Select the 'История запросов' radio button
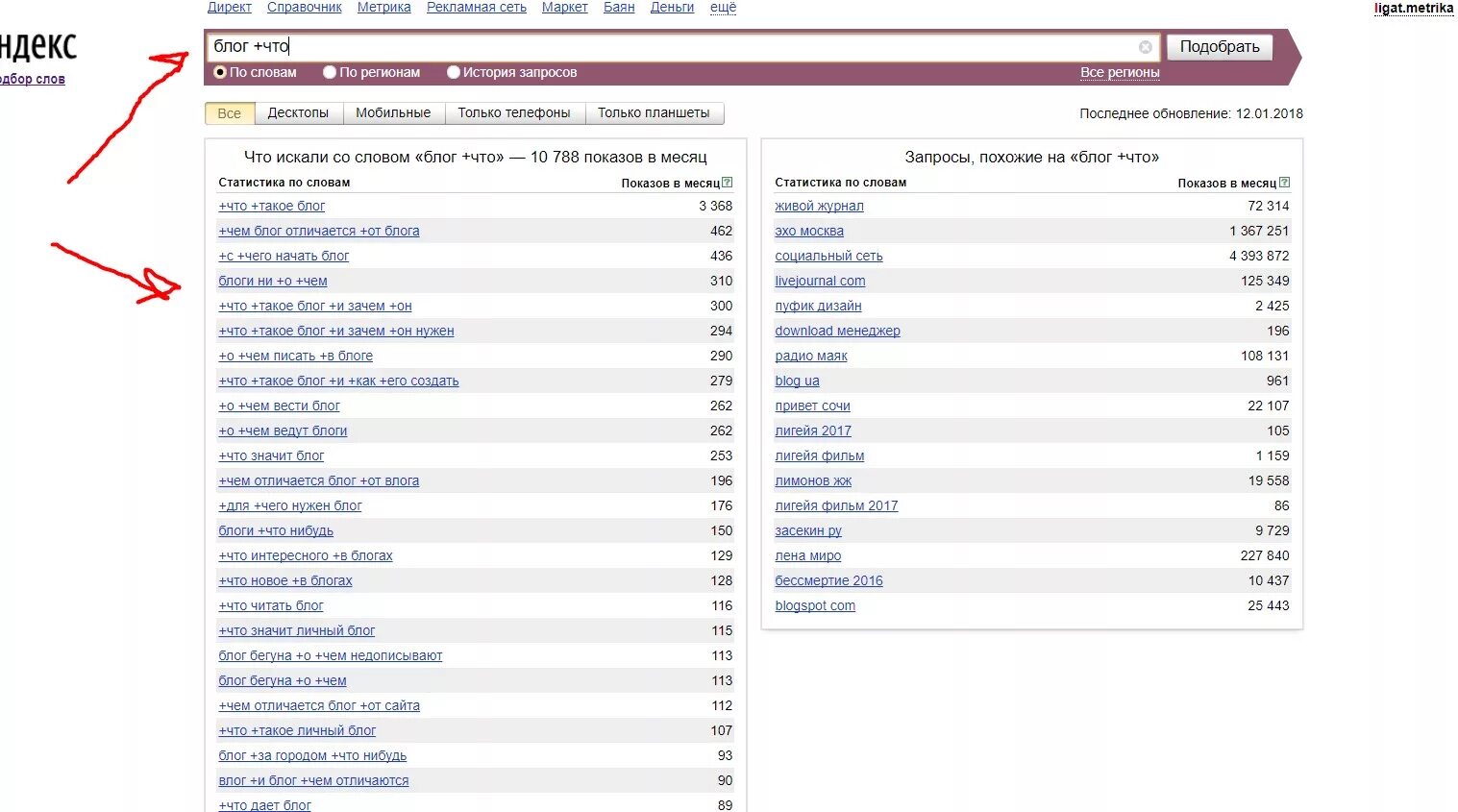This screenshot has width=1458, height=812. 454,72
